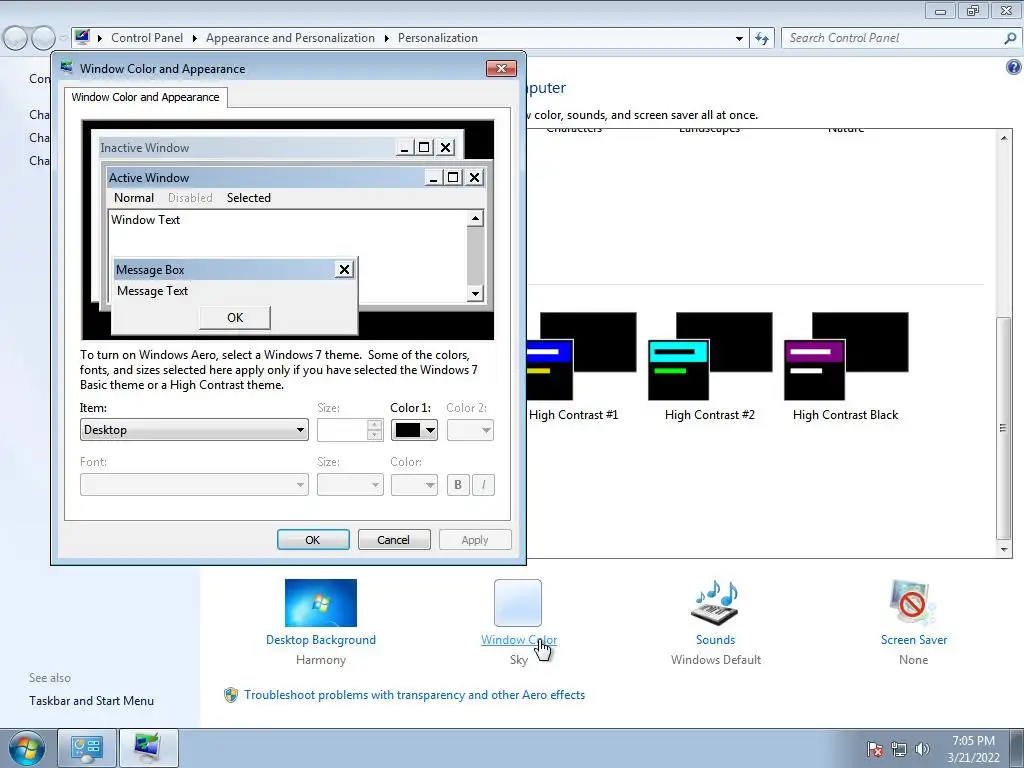The image size is (1024, 768).
Task: Open the address bar history dropdown
Action: click(x=739, y=39)
